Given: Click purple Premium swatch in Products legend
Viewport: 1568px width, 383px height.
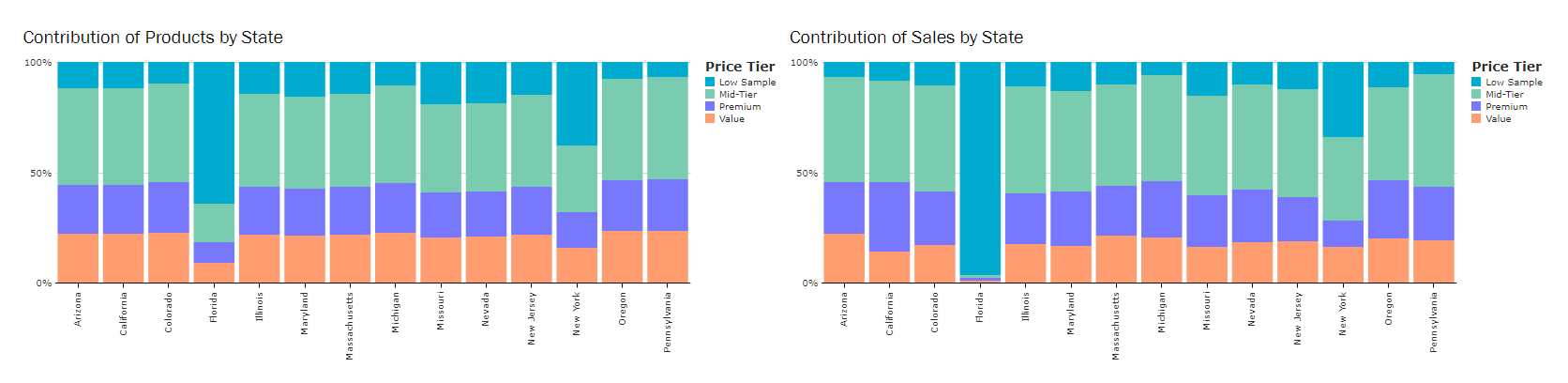Looking at the screenshot, I should pos(711,107).
